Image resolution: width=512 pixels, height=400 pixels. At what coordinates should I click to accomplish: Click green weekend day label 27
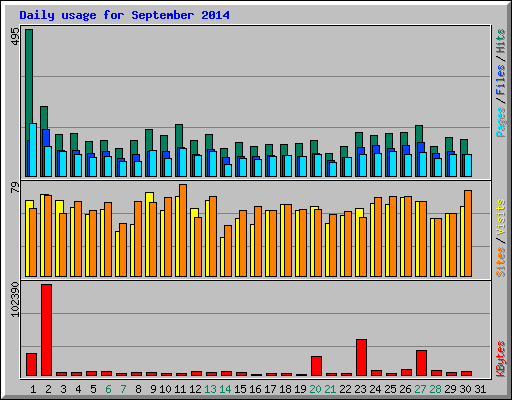[x=420, y=389]
